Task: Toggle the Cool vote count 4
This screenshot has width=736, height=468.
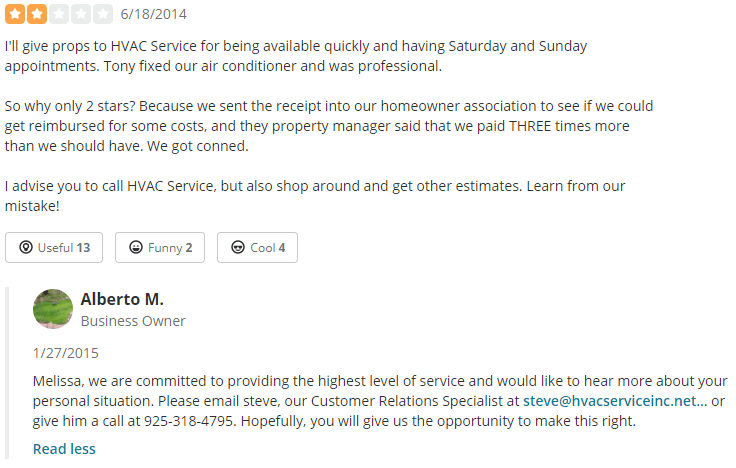Action: pos(281,248)
